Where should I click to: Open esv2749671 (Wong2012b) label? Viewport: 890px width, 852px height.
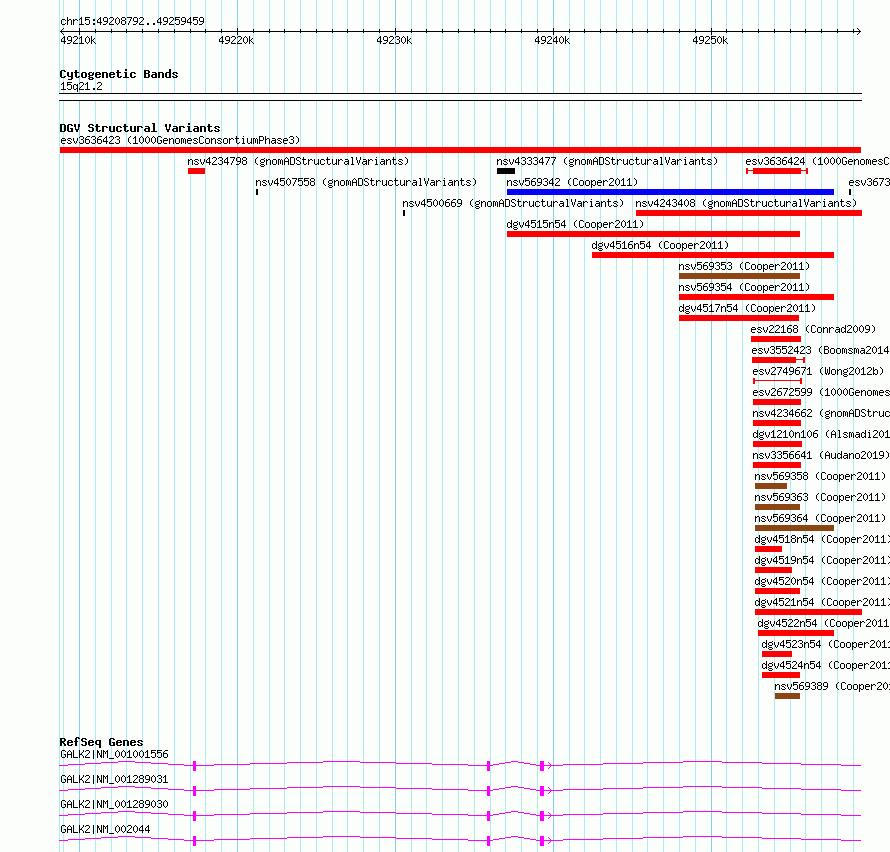pos(818,371)
